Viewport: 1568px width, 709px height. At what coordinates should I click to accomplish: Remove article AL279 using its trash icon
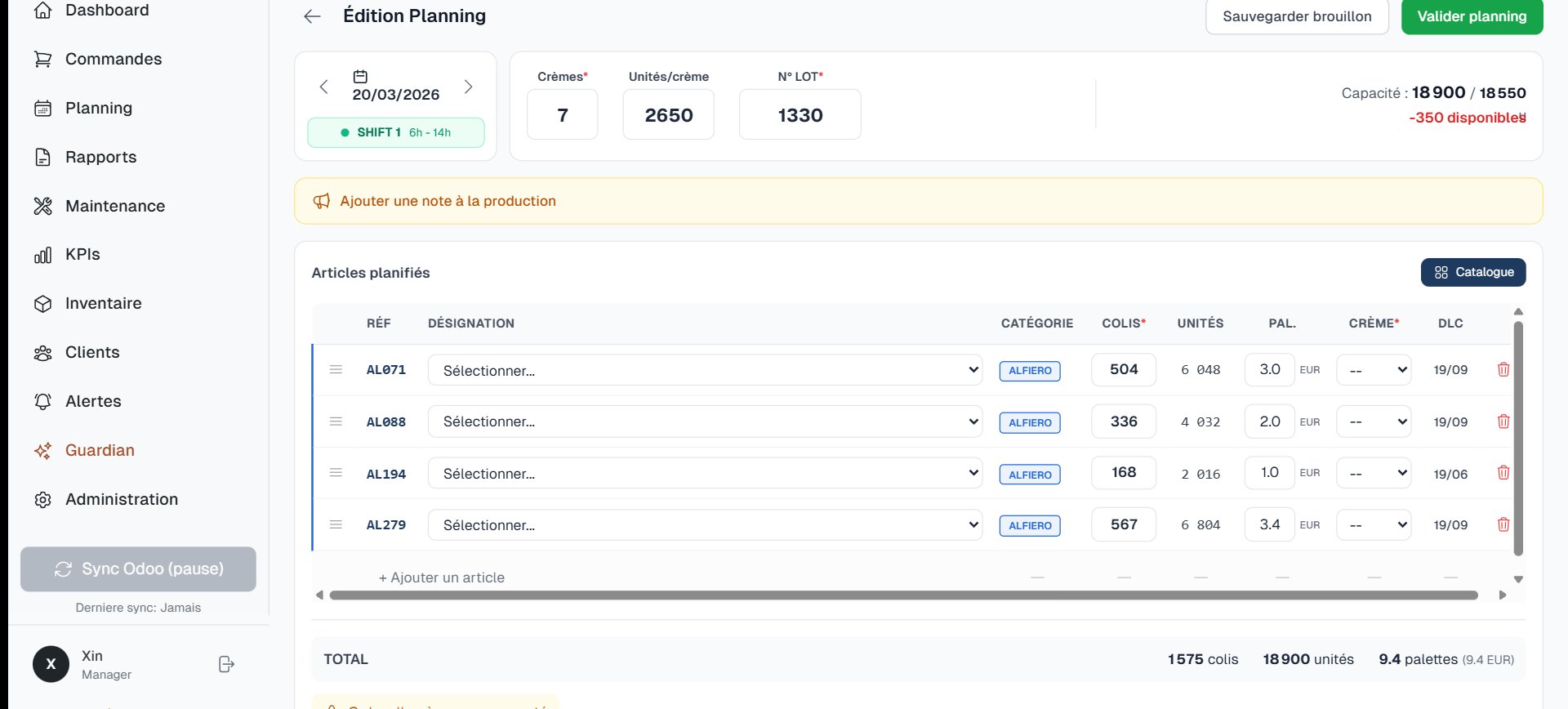pyautogui.click(x=1503, y=525)
